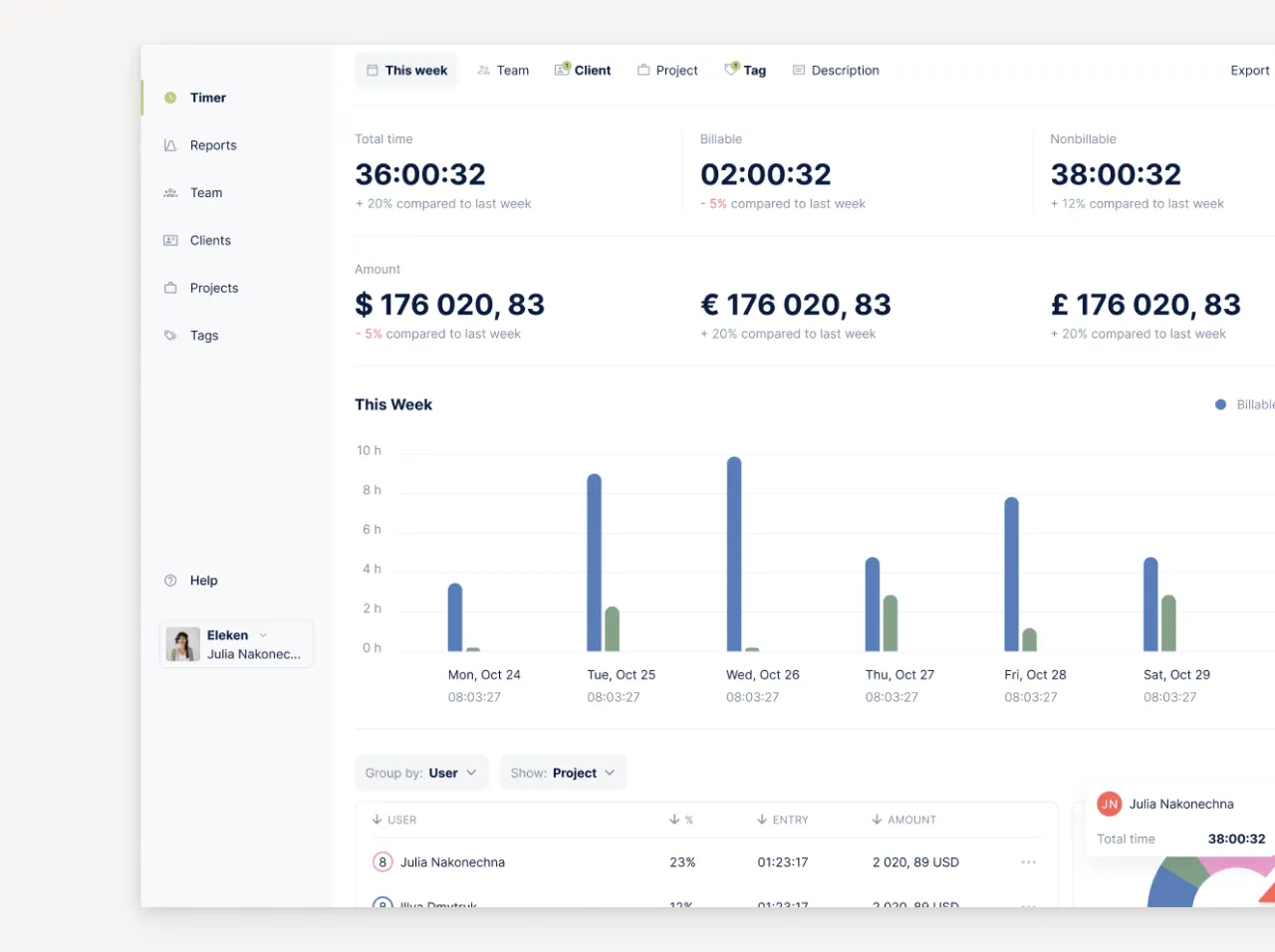The image size is (1275, 952).
Task: Click the Client filter card icon
Action: [x=562, y=69]
